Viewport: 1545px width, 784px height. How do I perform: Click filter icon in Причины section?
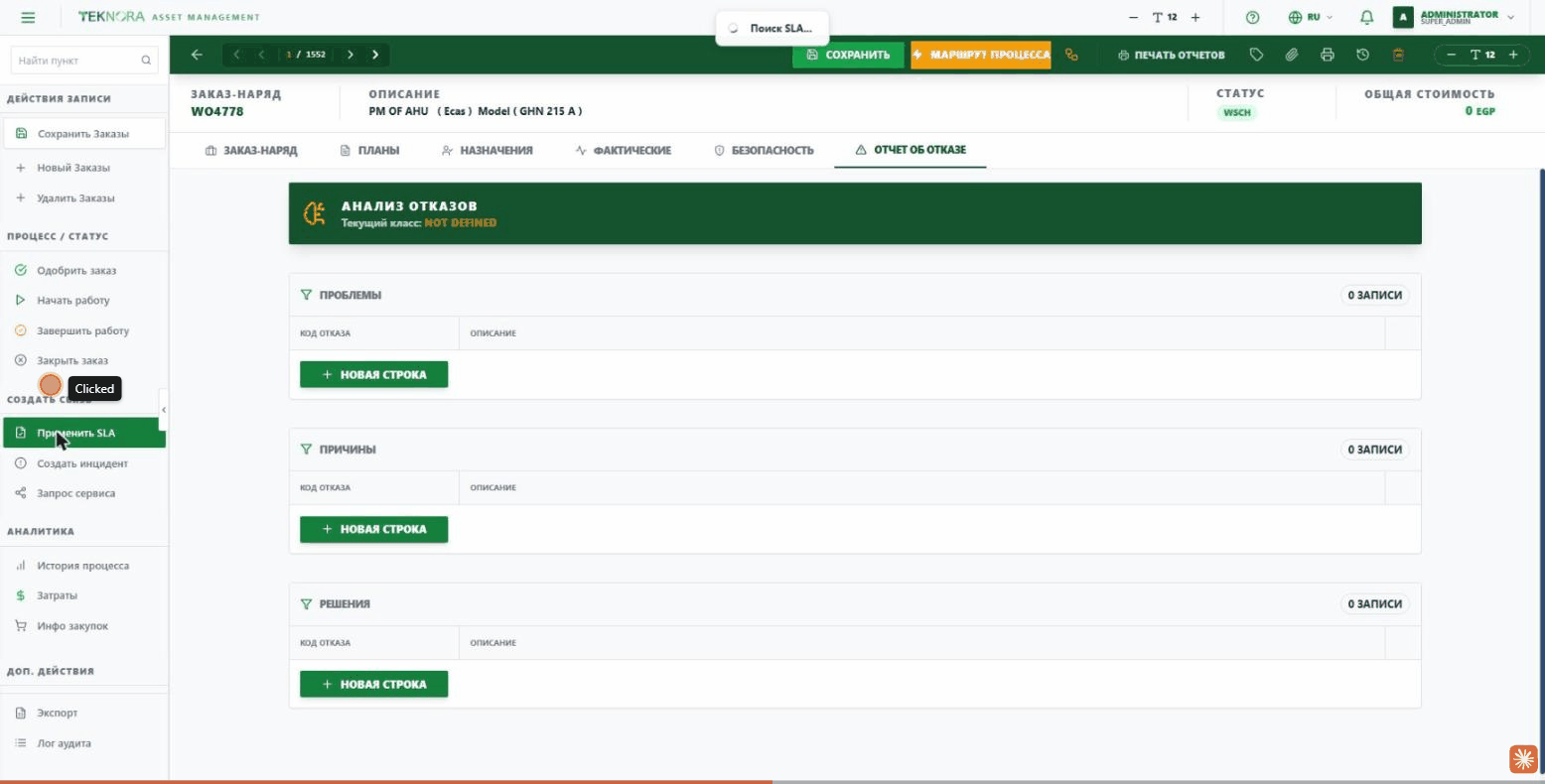click(307, 450)
